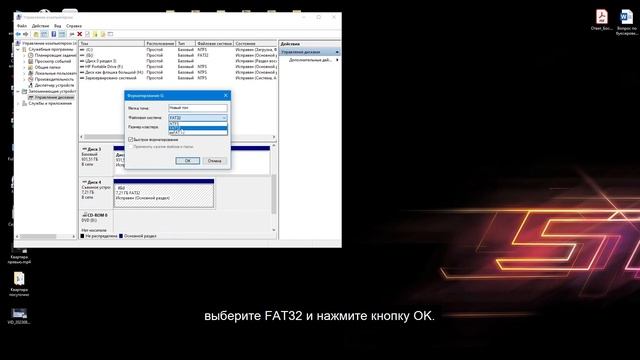This screenshot has width=640, height=360.
Task: Toggle the Быстрое форматирование checkbox
Action: click(131, 140)
